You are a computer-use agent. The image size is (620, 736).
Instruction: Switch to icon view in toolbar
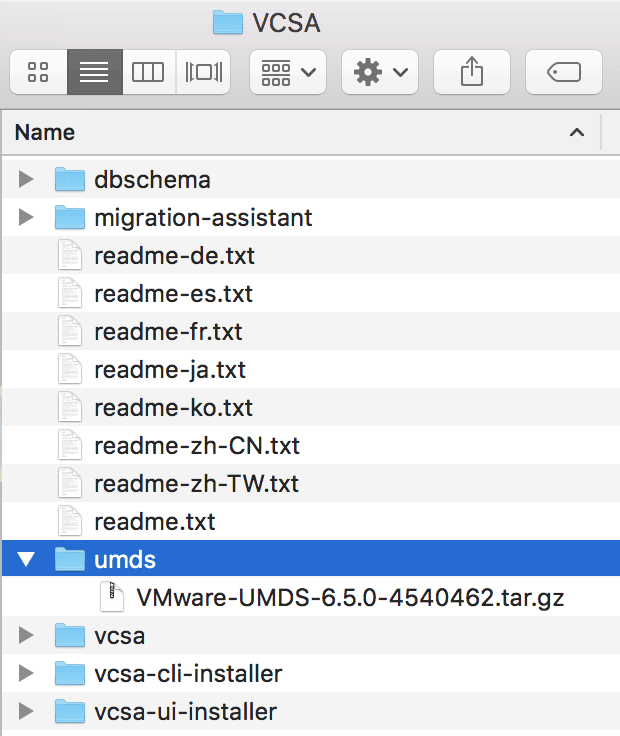[39, 72]
